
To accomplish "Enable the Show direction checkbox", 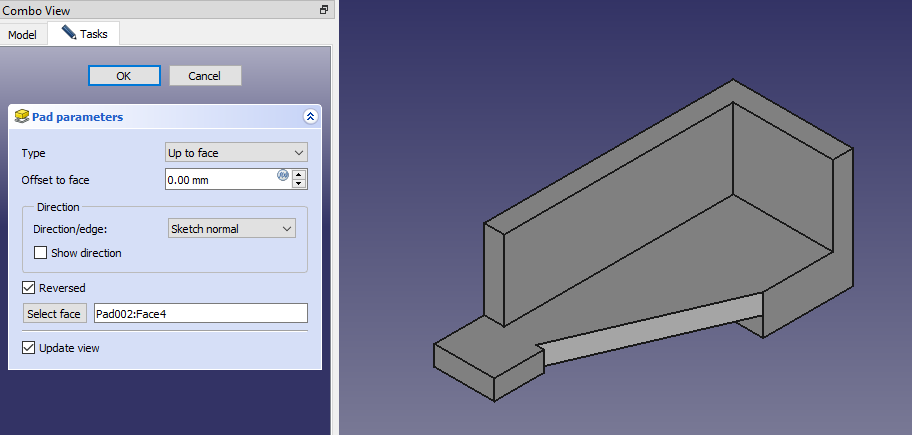I will [41, 253].
